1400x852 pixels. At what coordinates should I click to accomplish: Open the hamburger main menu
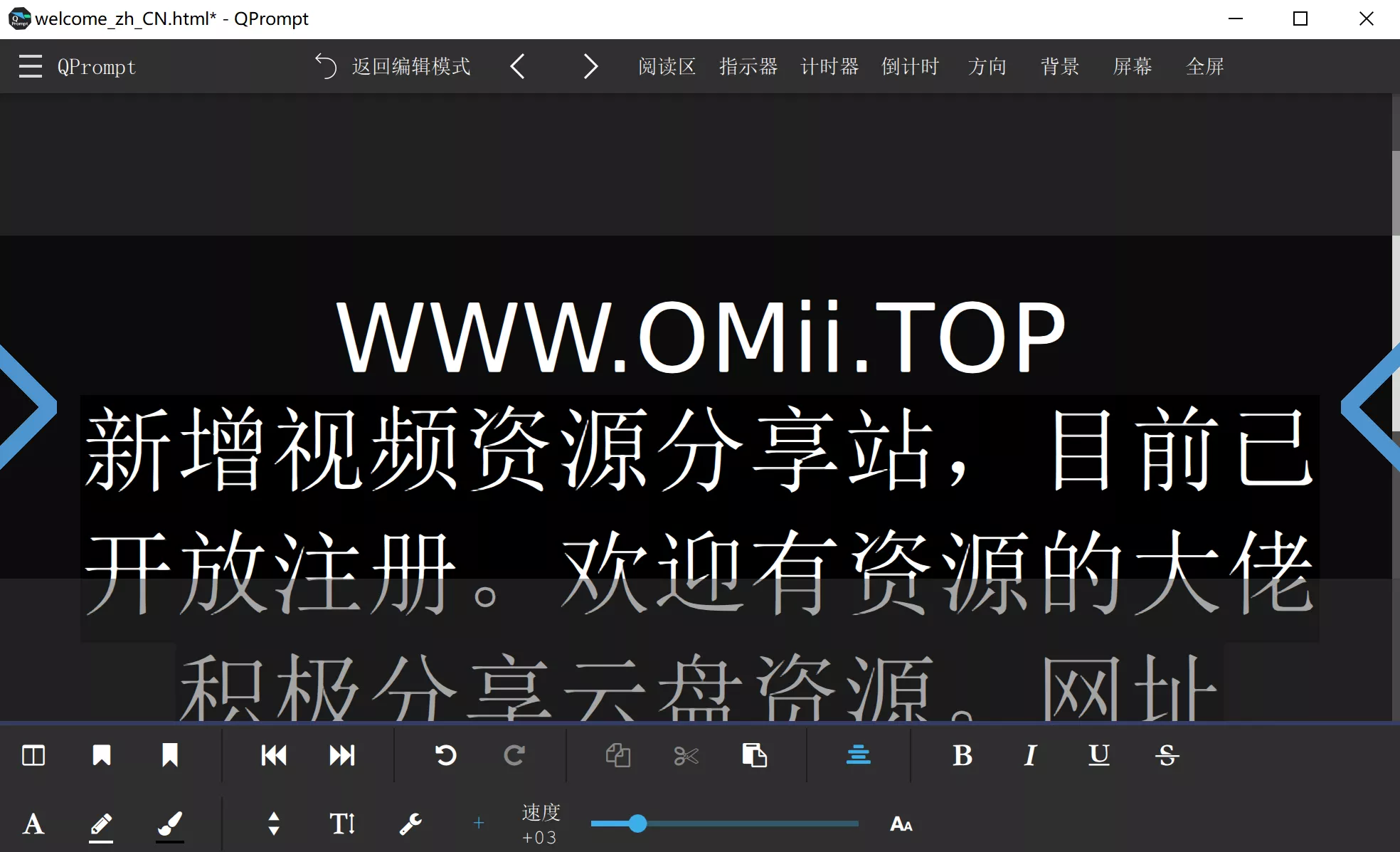(30, 66)
